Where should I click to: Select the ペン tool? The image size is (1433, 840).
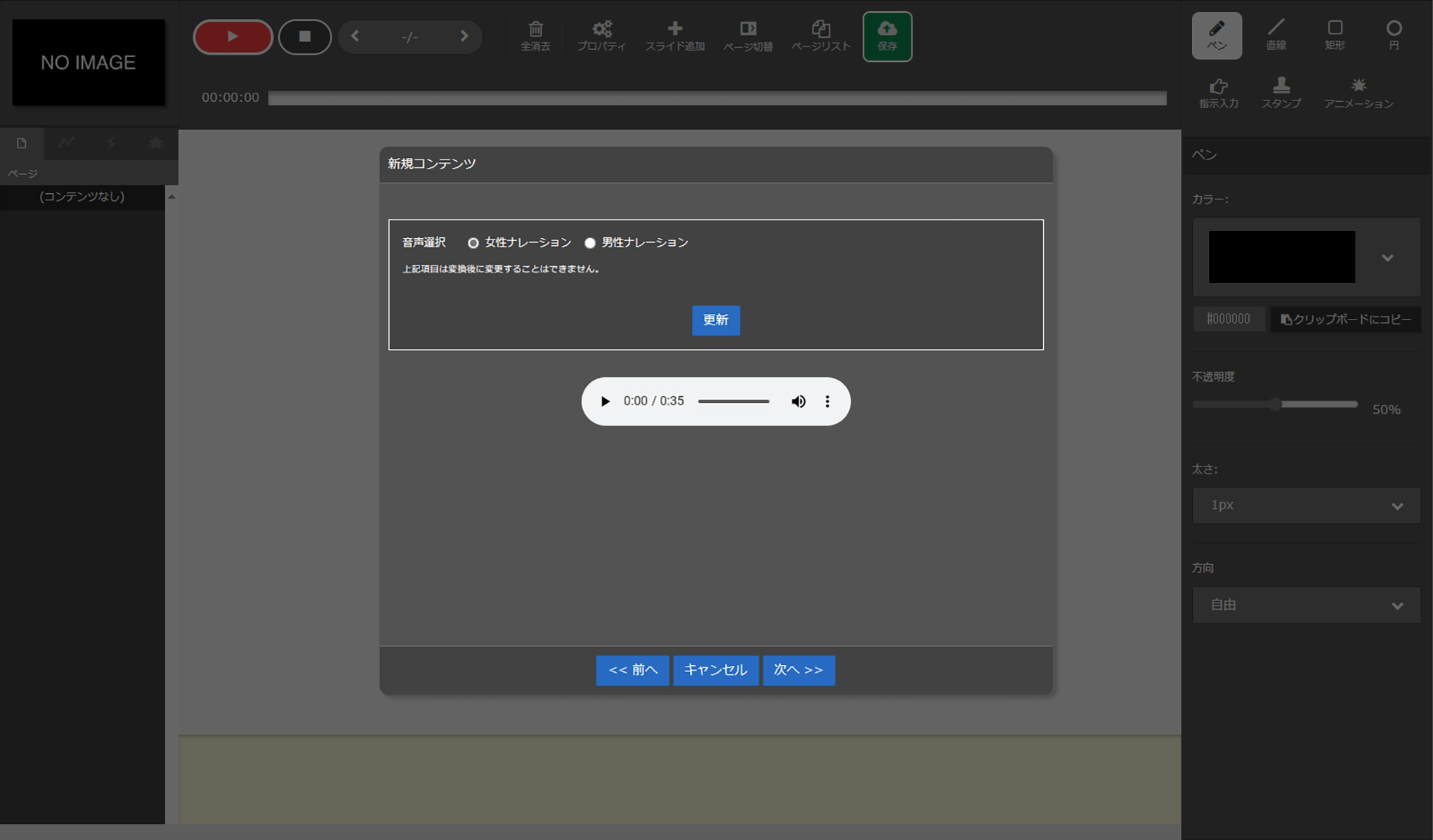coord(1217,35)
